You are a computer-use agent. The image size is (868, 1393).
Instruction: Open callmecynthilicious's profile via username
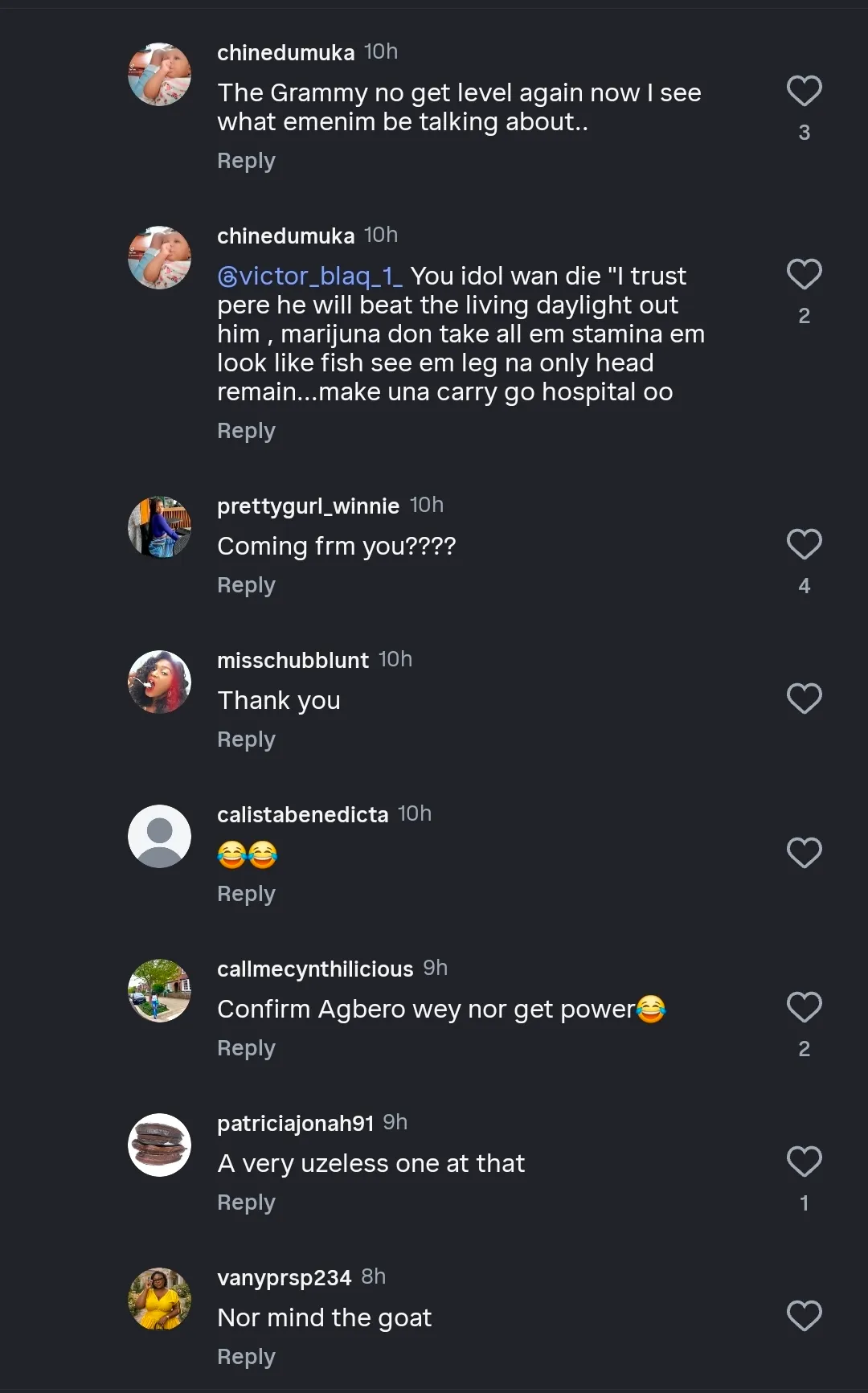pyautogui.click(x=315, y=969)
